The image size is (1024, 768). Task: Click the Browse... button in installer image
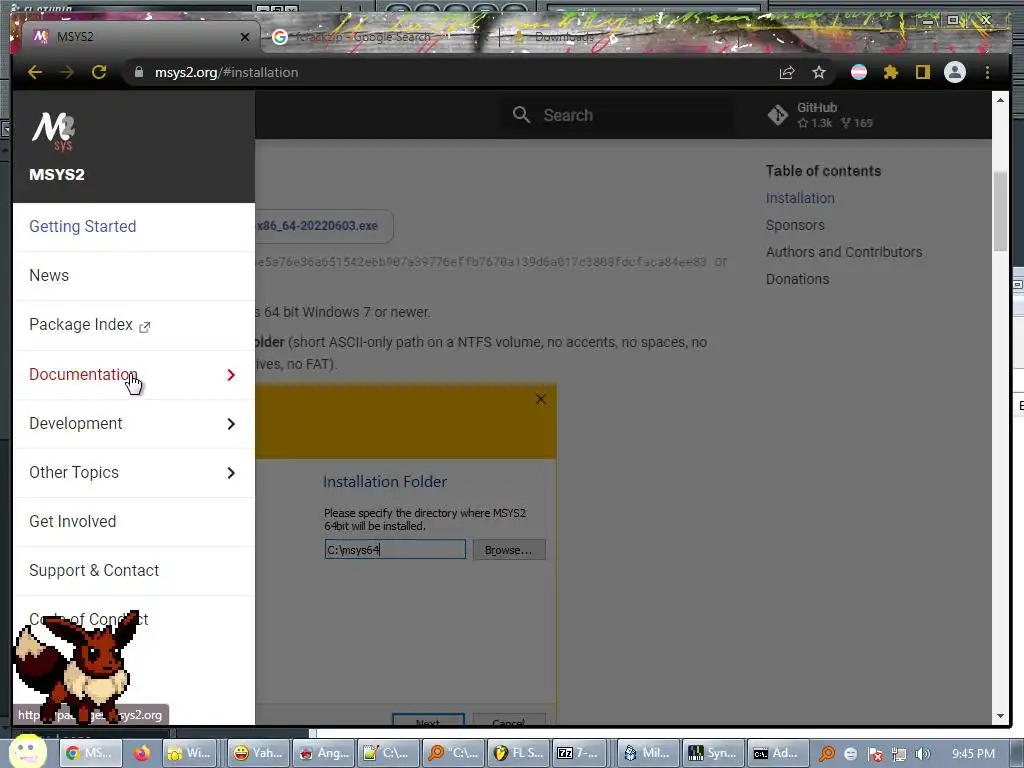pos(509,550)
